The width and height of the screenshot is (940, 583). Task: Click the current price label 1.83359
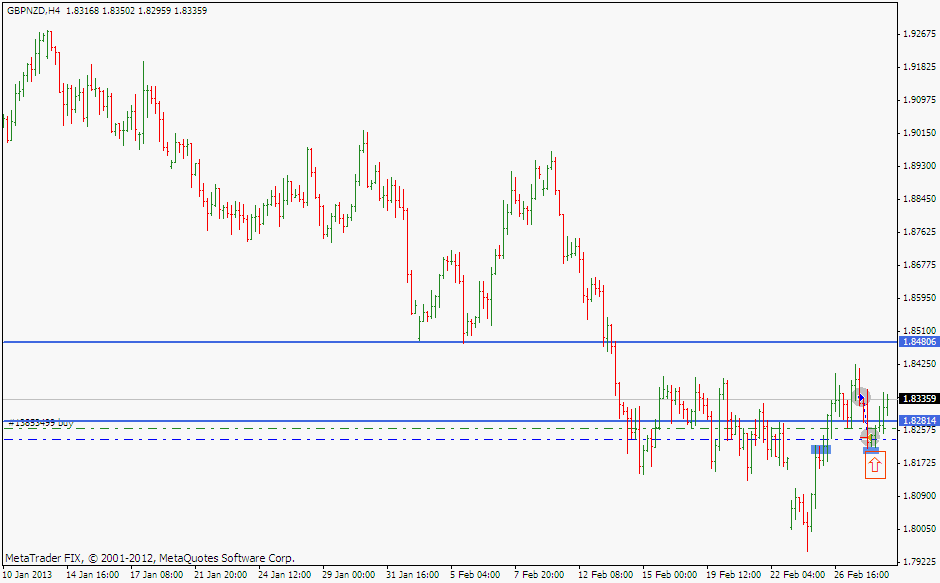918,399
